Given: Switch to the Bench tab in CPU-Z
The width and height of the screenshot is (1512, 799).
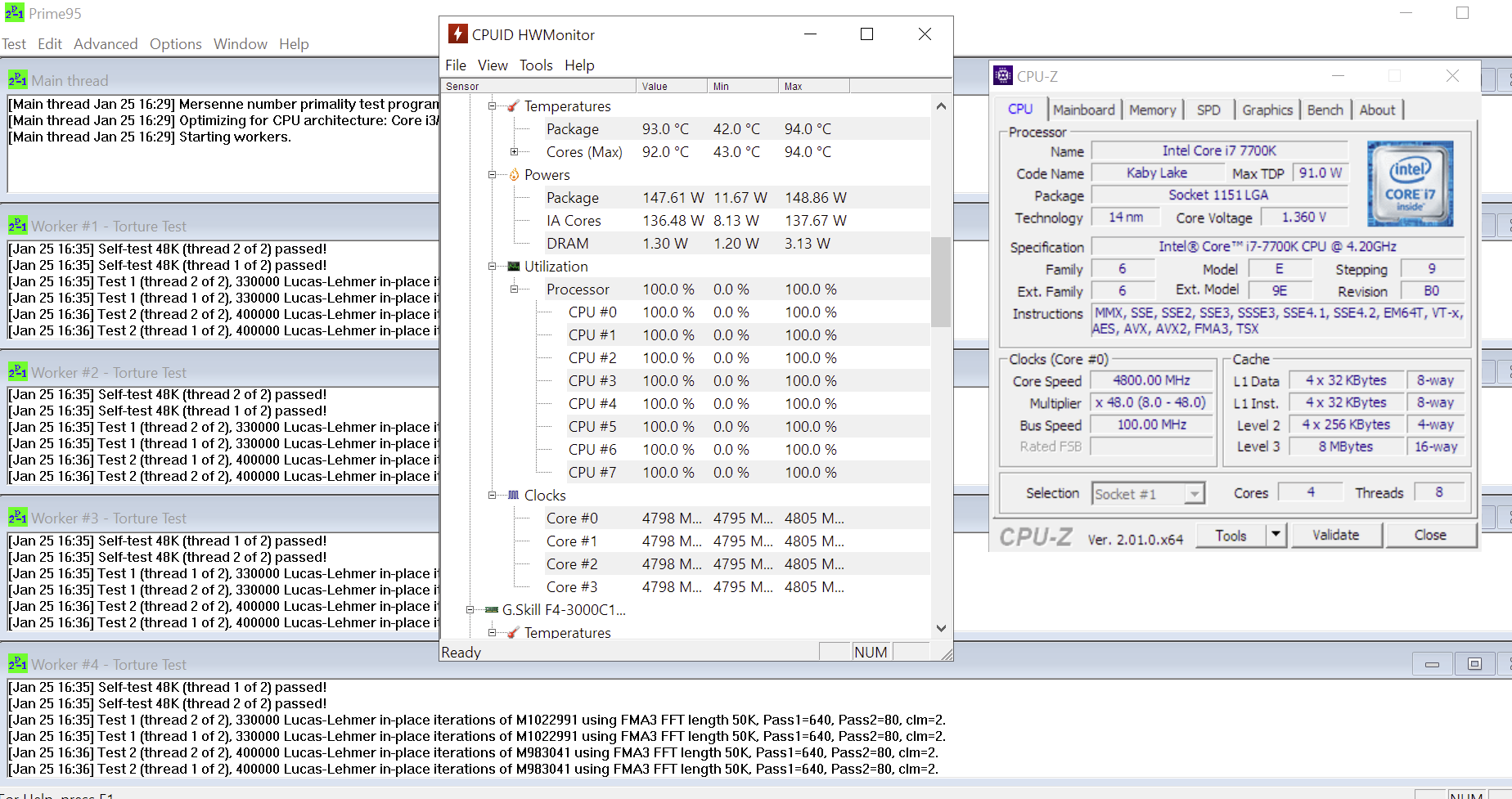Looking at the screenshot, I should pyautogui.click(x=1325, y=110).
